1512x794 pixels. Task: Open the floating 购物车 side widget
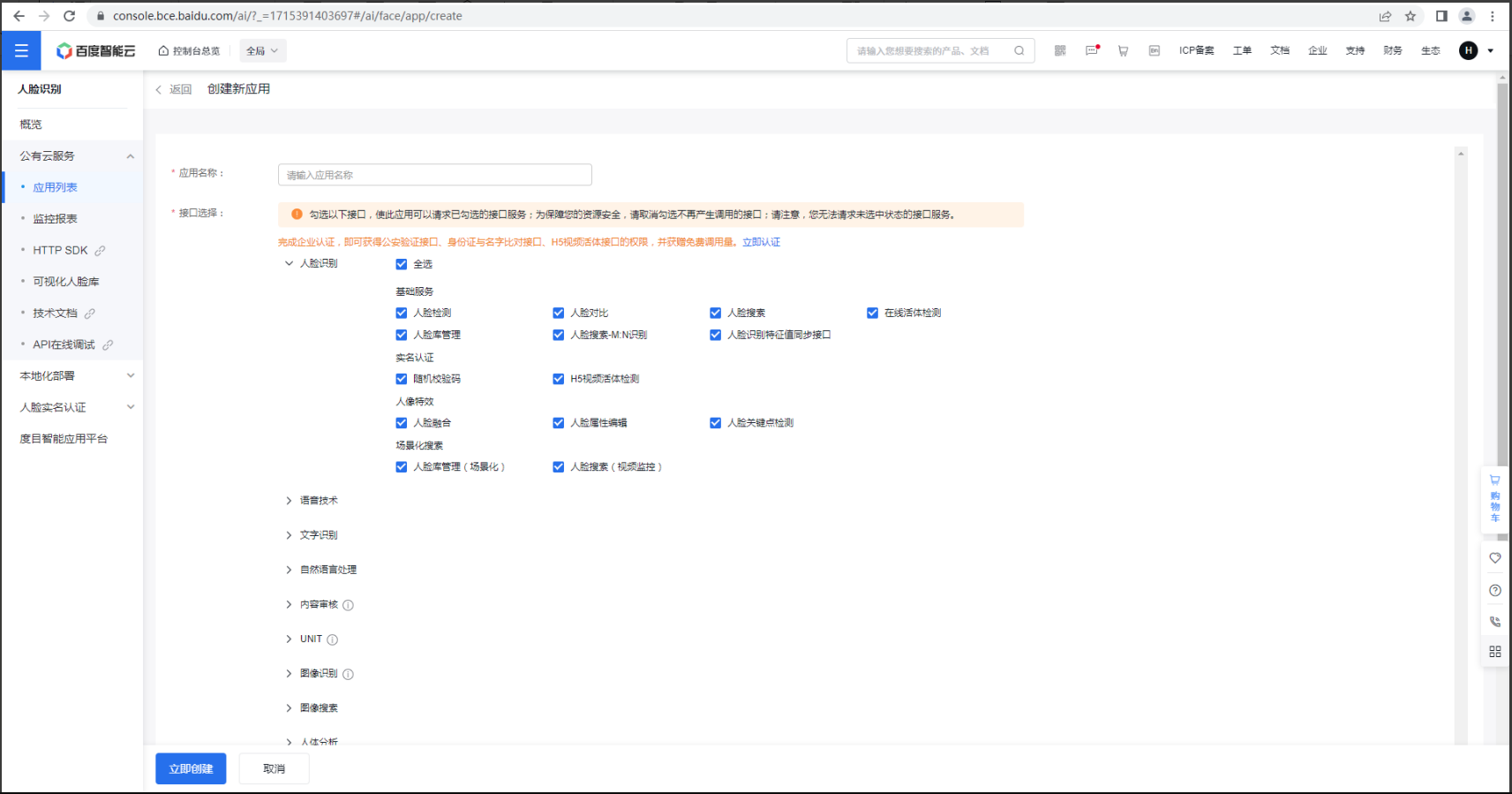point(1494,499)
